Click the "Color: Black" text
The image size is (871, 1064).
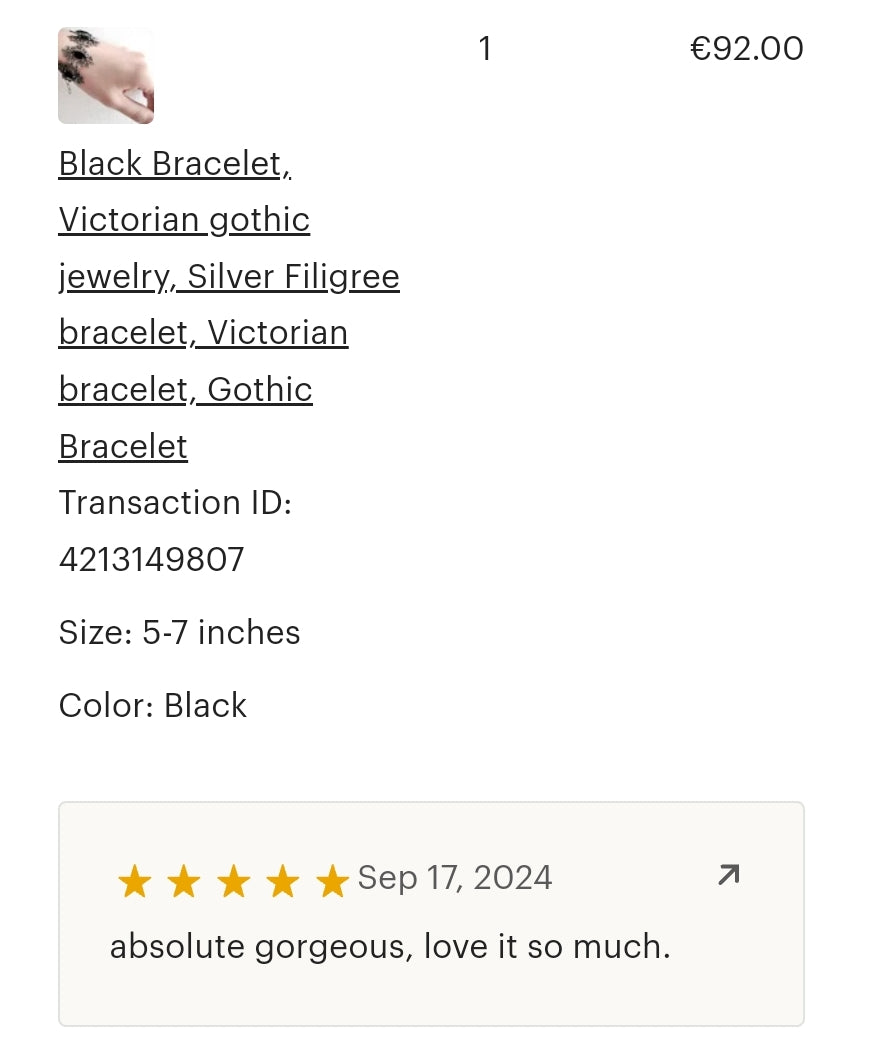[152, 706]
